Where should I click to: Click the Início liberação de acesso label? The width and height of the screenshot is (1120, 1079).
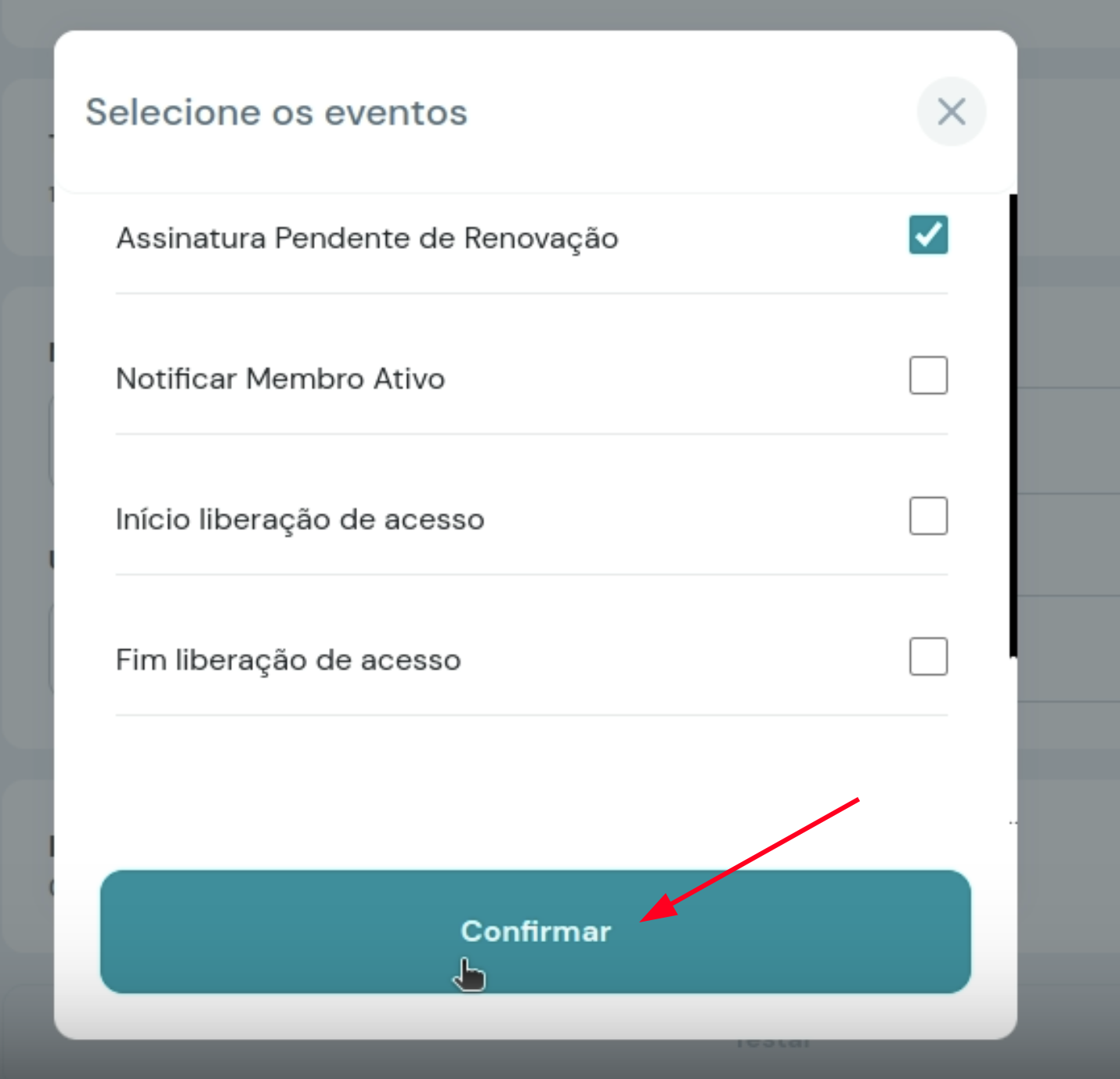(300, 520)
